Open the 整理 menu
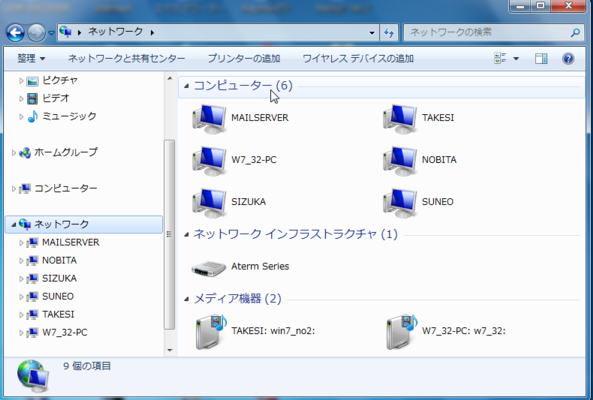 (x=31, y=59)
